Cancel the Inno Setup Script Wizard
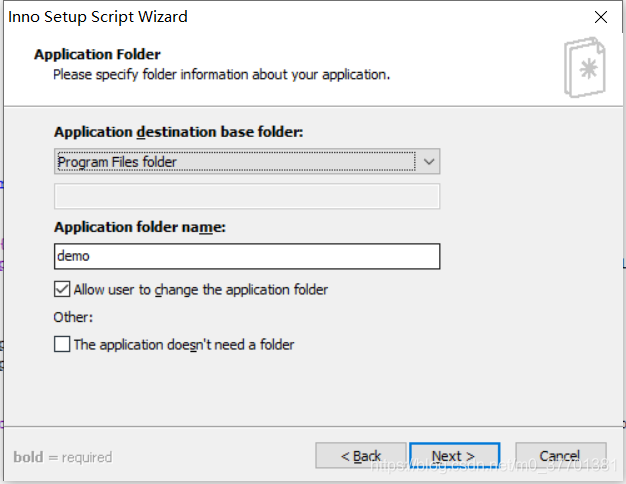The width and height of the screenshot is (626, 484). (x=561, y=456)
